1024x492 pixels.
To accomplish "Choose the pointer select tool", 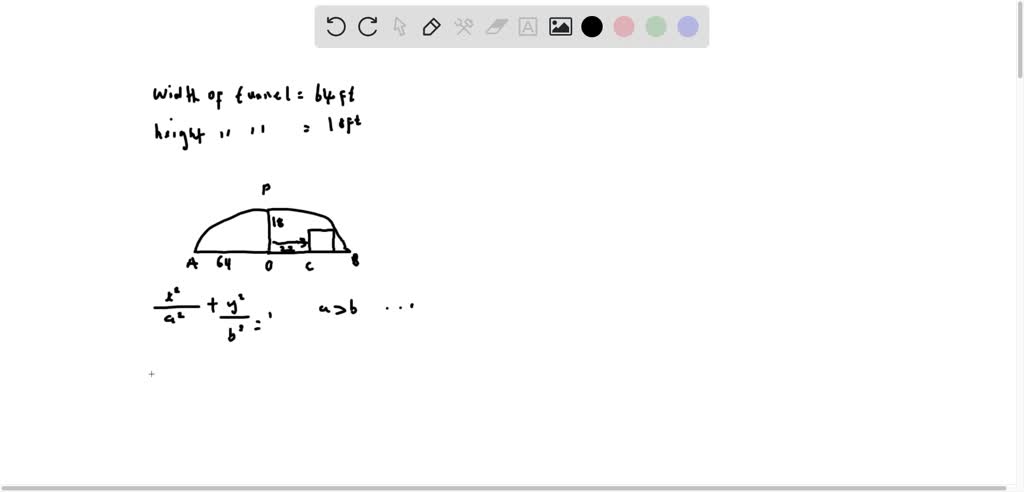I will [400, 27].
